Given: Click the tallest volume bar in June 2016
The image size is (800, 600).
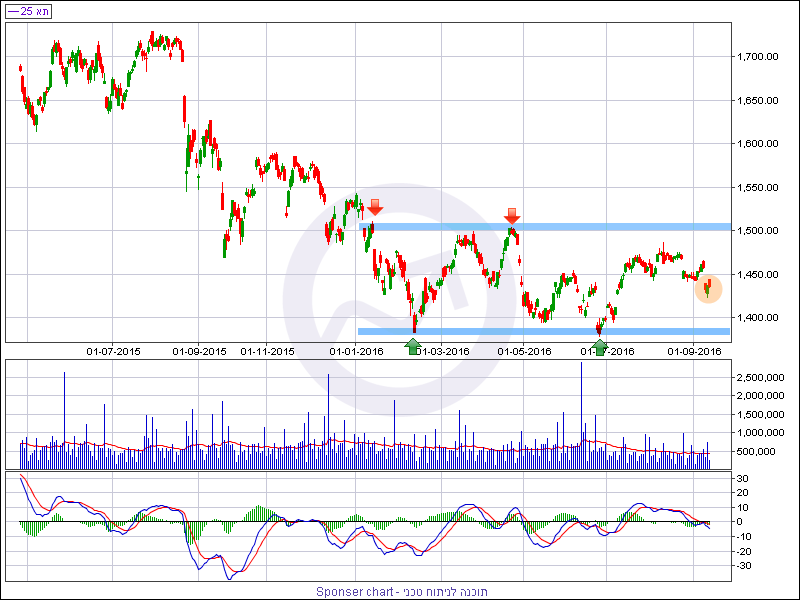Looking at the screenshot, I should [x=582, y=415].
